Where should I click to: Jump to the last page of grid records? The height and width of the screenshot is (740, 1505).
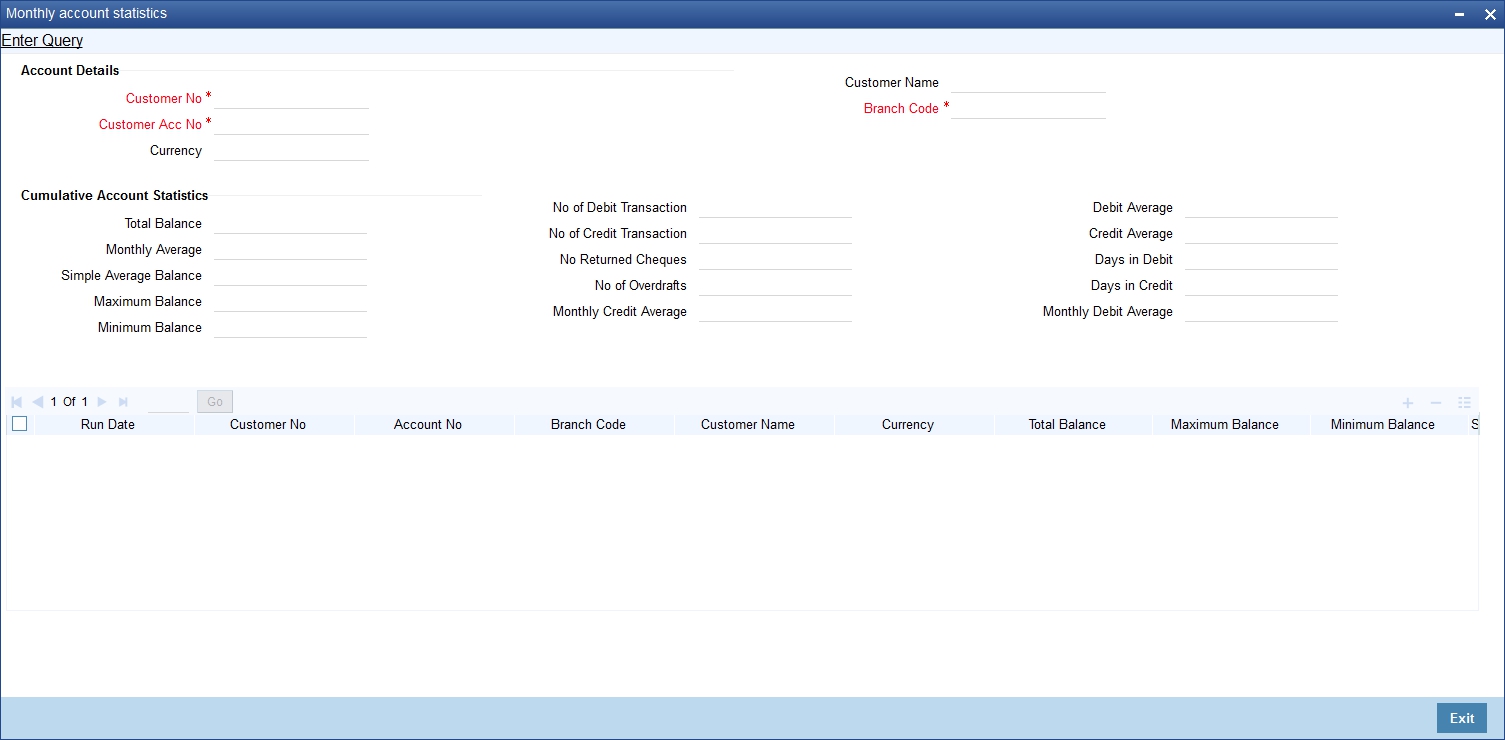[123, 402]
